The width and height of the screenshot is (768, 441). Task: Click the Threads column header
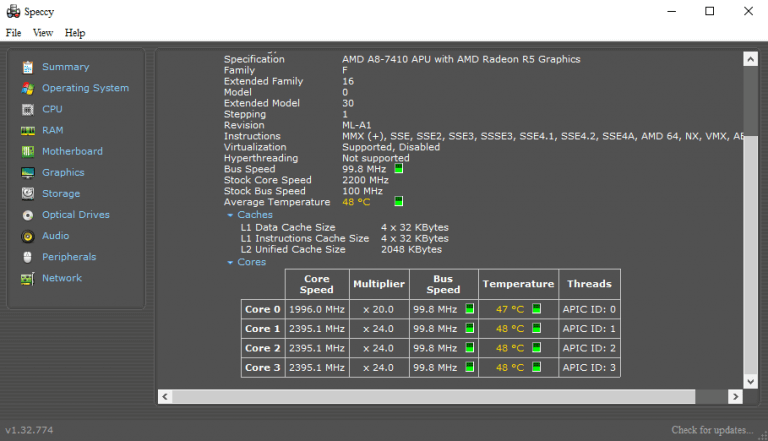coord(589,284)
